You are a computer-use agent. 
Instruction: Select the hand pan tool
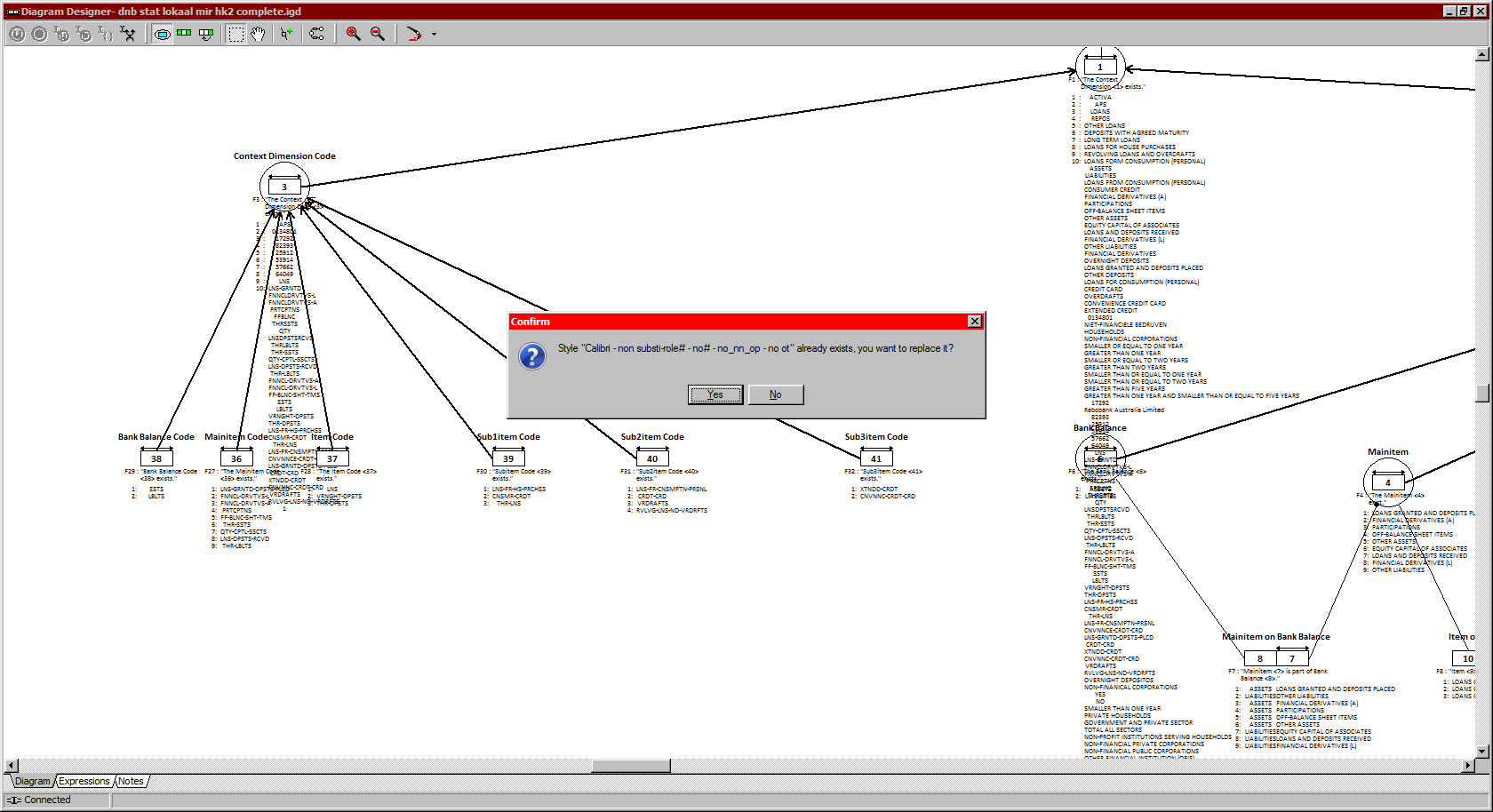click(x=258, y=34)
